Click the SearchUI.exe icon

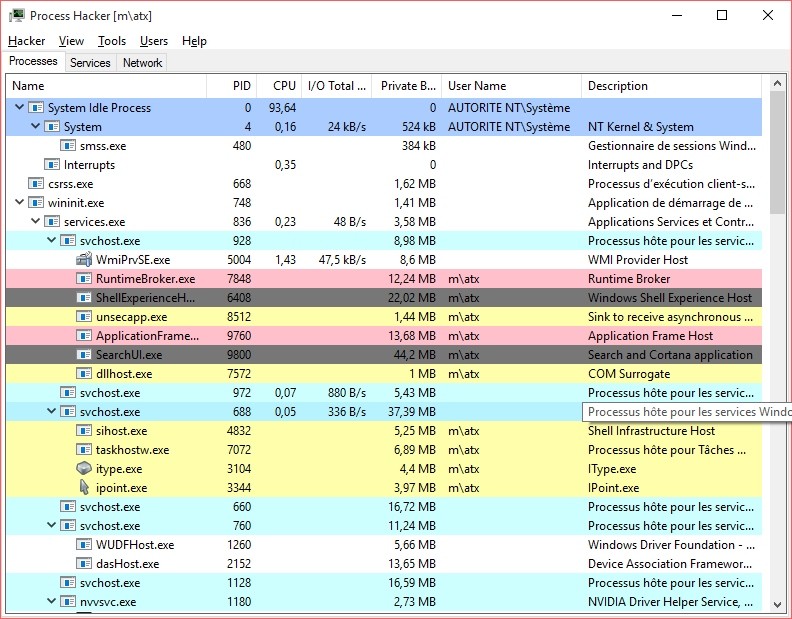83,355
